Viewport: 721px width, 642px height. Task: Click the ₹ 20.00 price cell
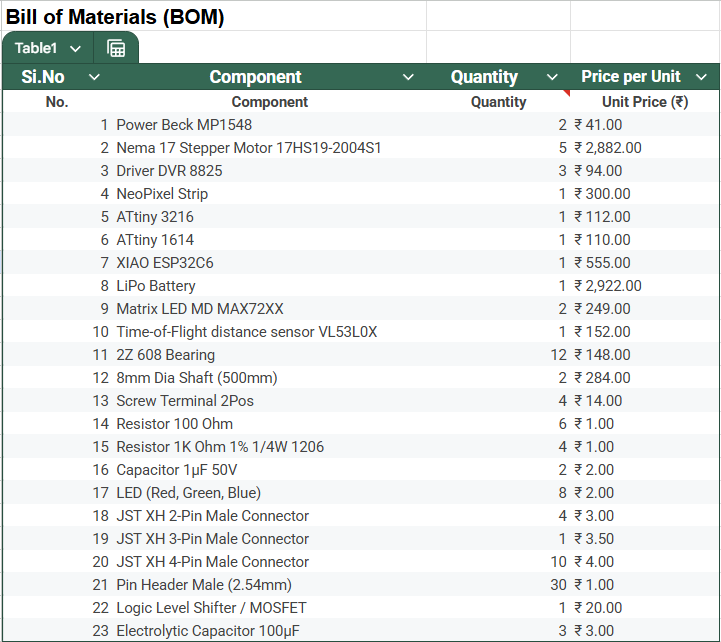[x=645, y=608]
